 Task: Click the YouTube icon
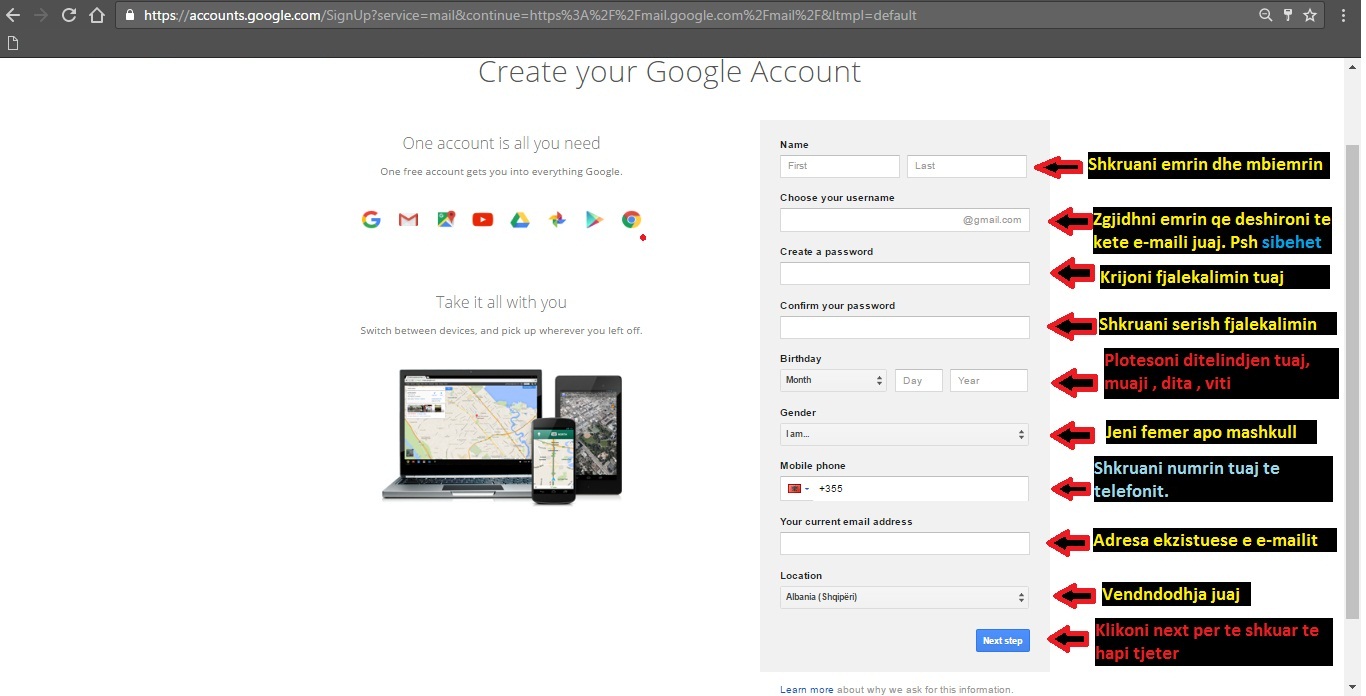[x=483, y=219]
